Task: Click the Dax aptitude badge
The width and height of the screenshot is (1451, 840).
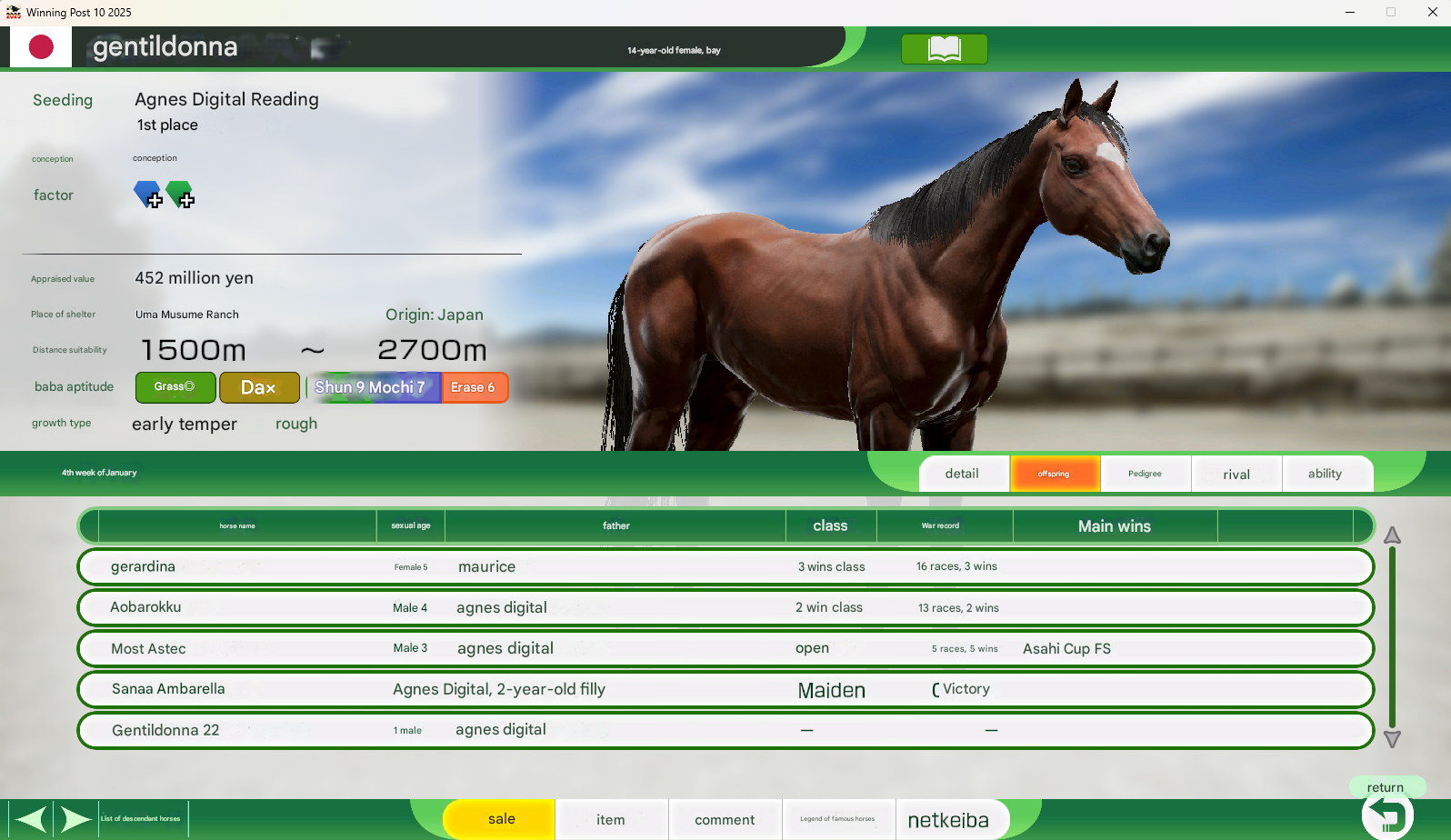Action: point(259,387)
